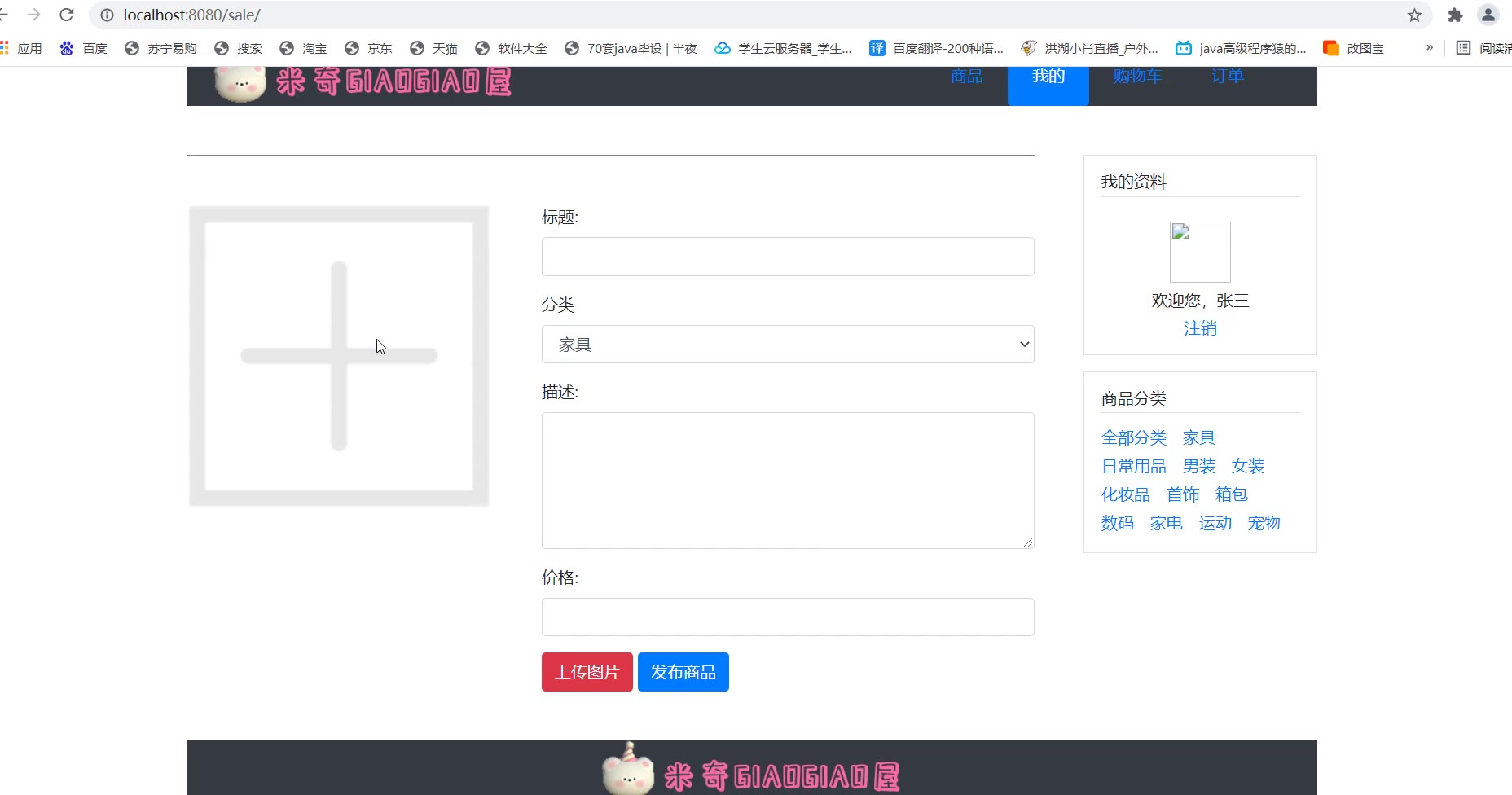Select the 首饰 category link
The height and width of the screenshot is (795, 1512).
pos(1183,494)
